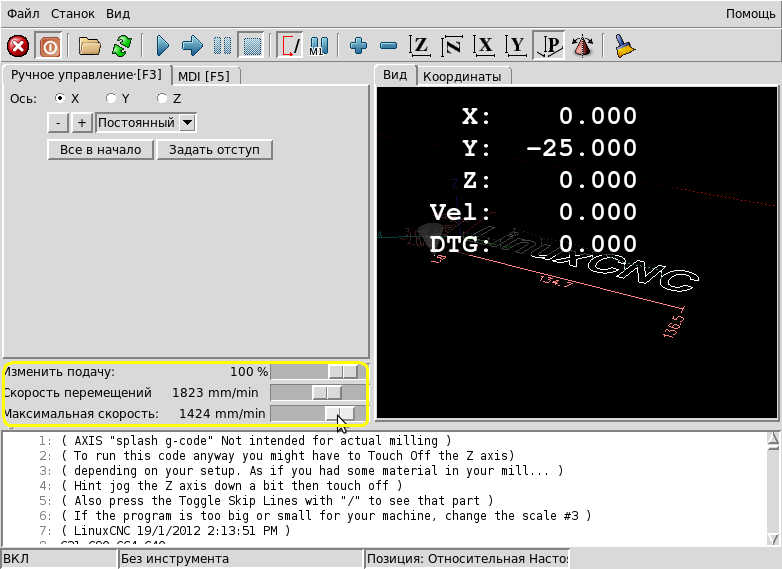Jog positive with the plus button
Screen dimensions: 782x569
[x=82, y=123]
